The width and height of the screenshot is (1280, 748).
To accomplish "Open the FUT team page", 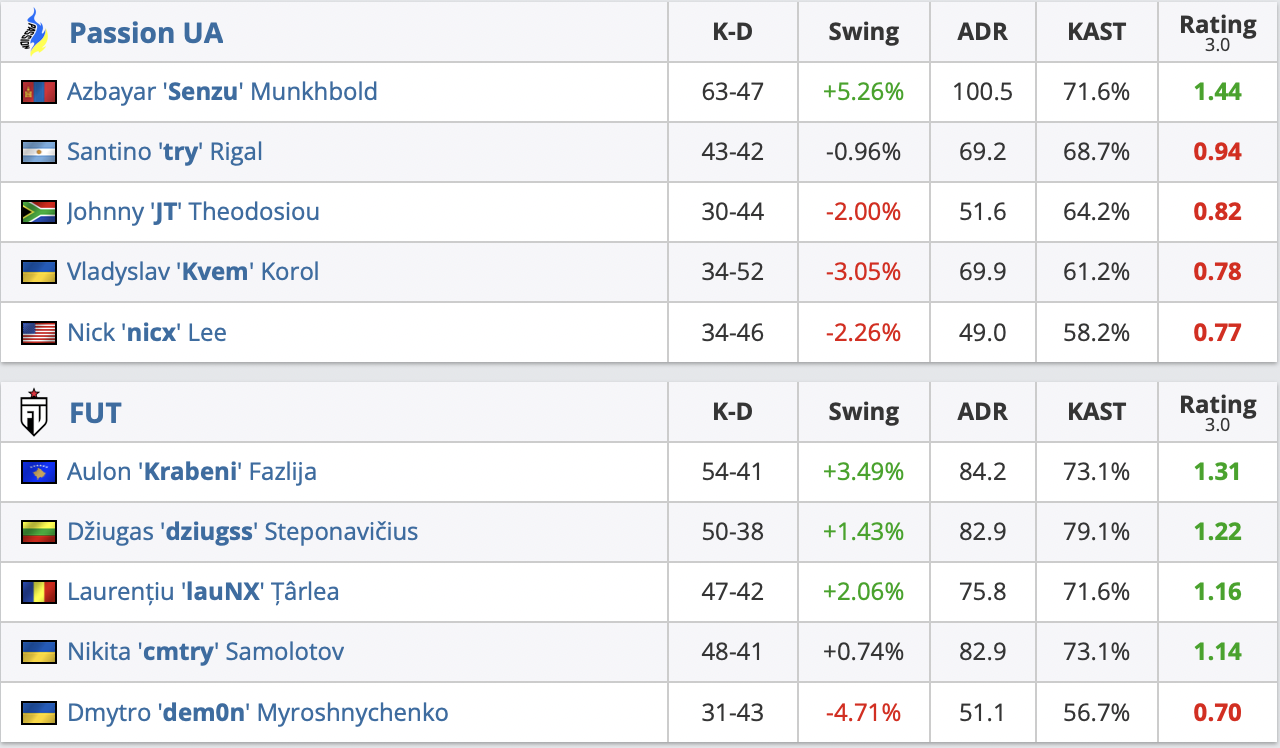I will [x=95, y=412].
